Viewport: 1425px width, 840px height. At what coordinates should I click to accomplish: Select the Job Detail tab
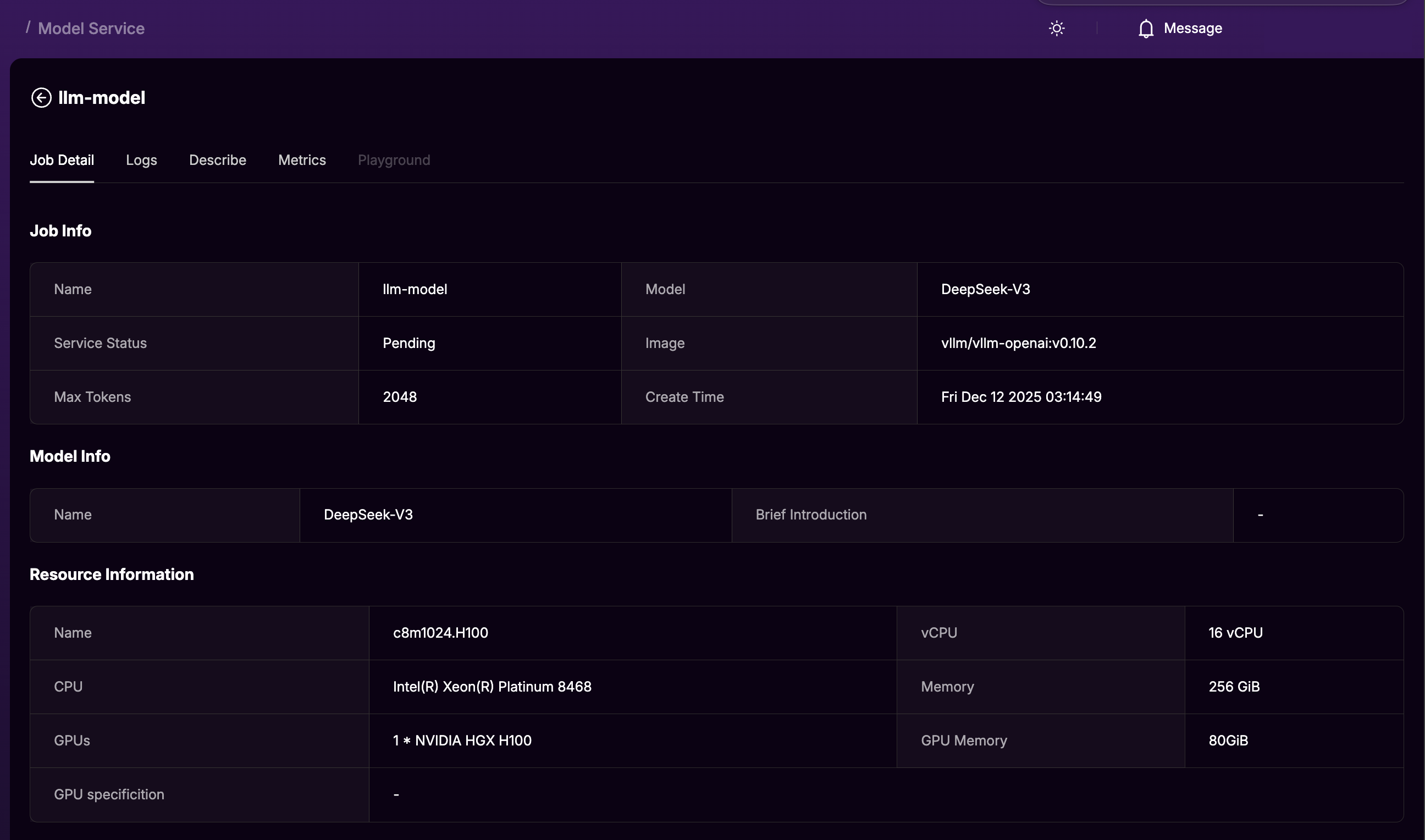click(62, 160)
